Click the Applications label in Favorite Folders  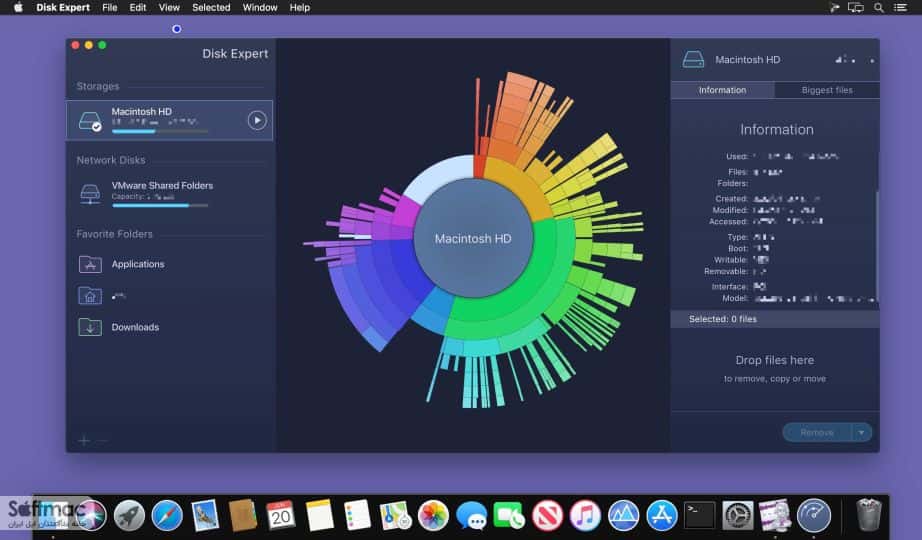138,264
